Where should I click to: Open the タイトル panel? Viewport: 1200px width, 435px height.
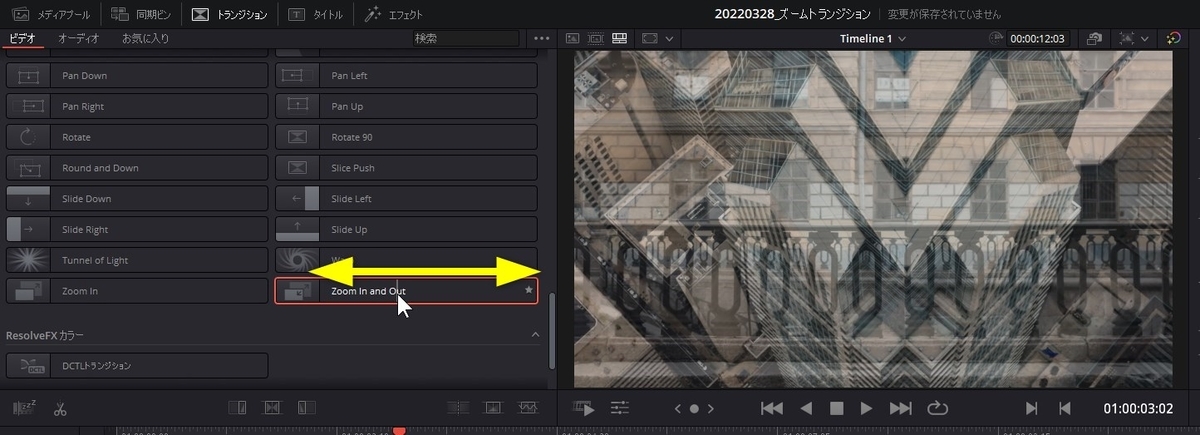tap(316, 15)
